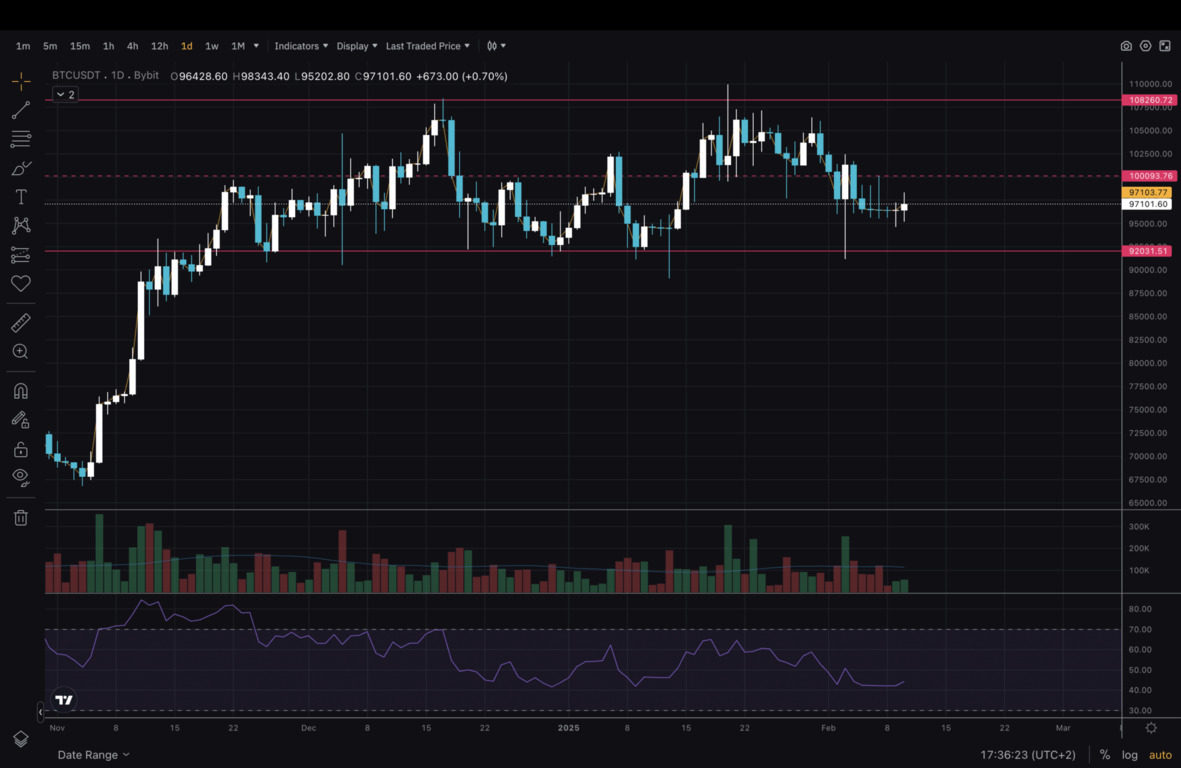Select the trend line drawing tool
This screenshot has height=768, width=1181.
tap(20, 110)
